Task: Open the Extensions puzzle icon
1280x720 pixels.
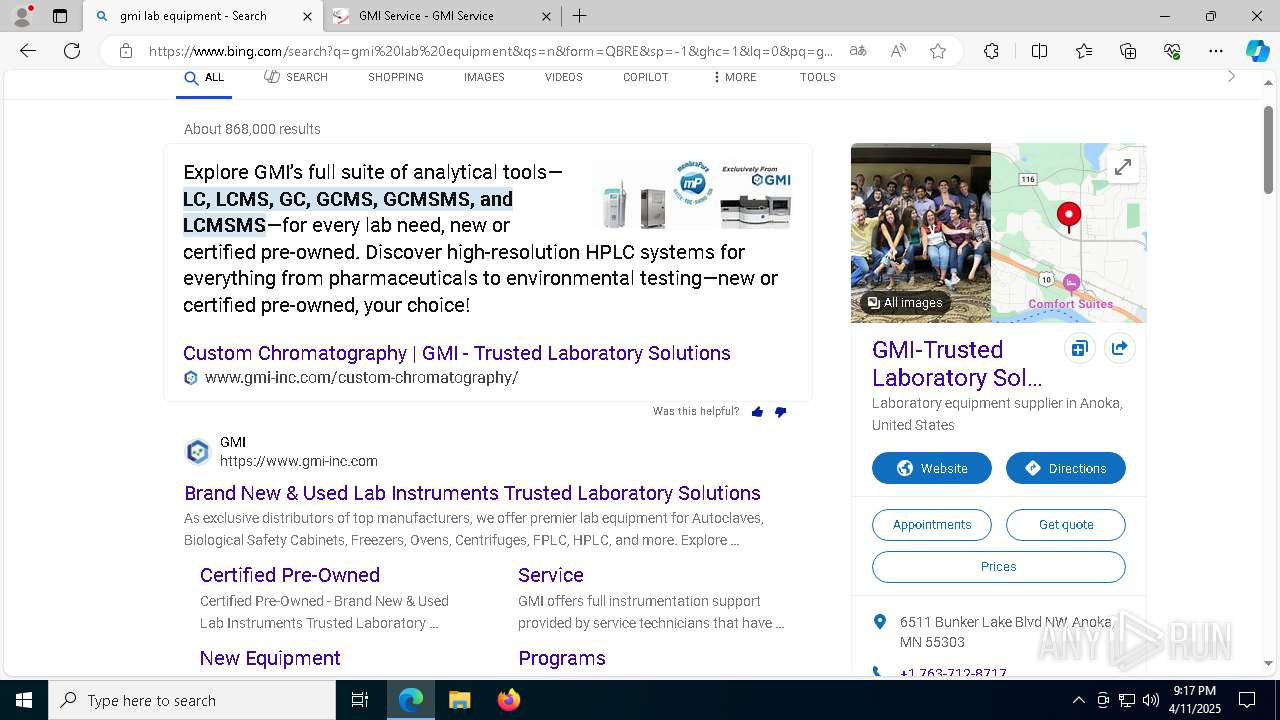Action: (x=991, y=51)
